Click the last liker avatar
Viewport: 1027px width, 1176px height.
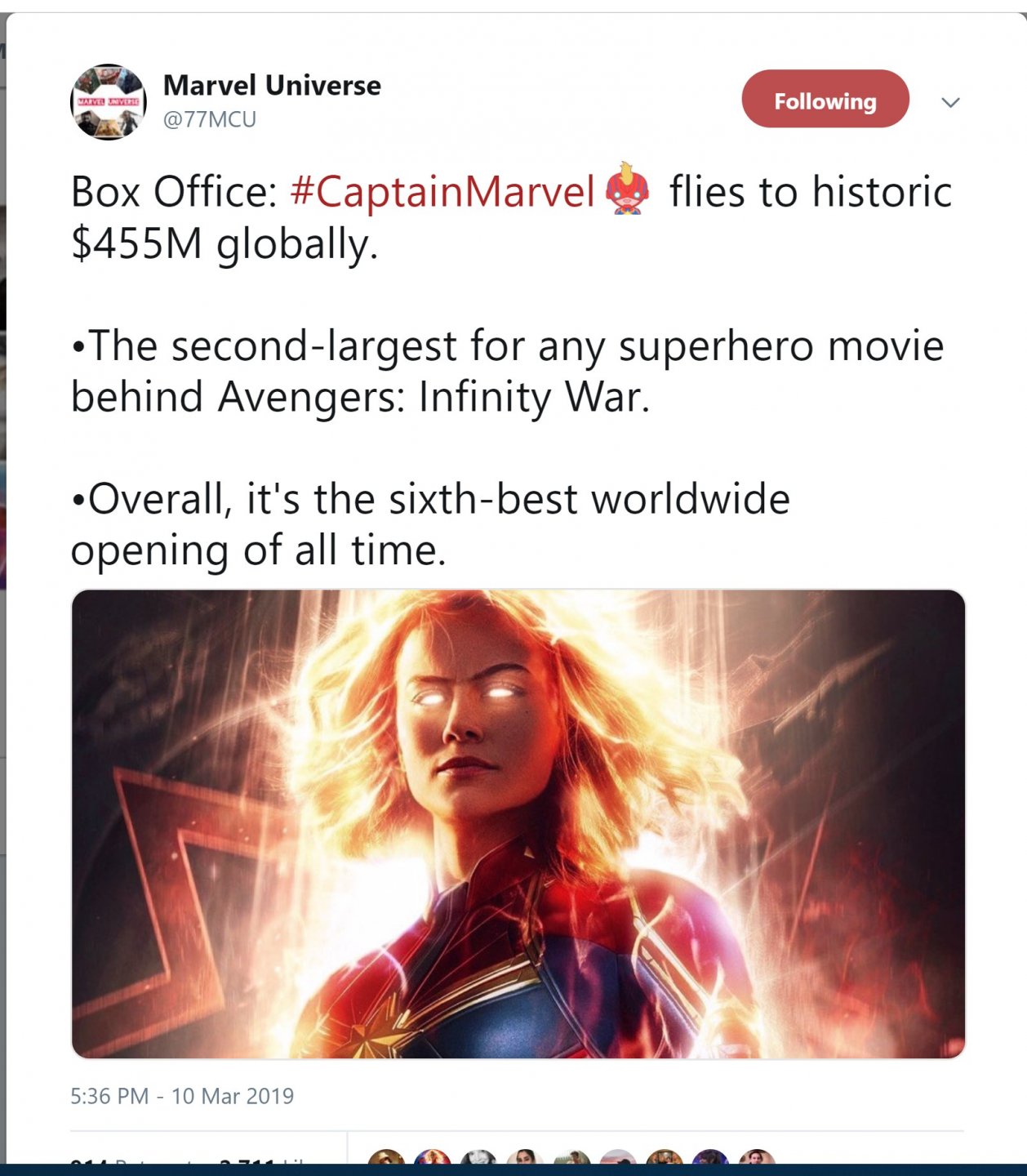tap(757, 1159)
